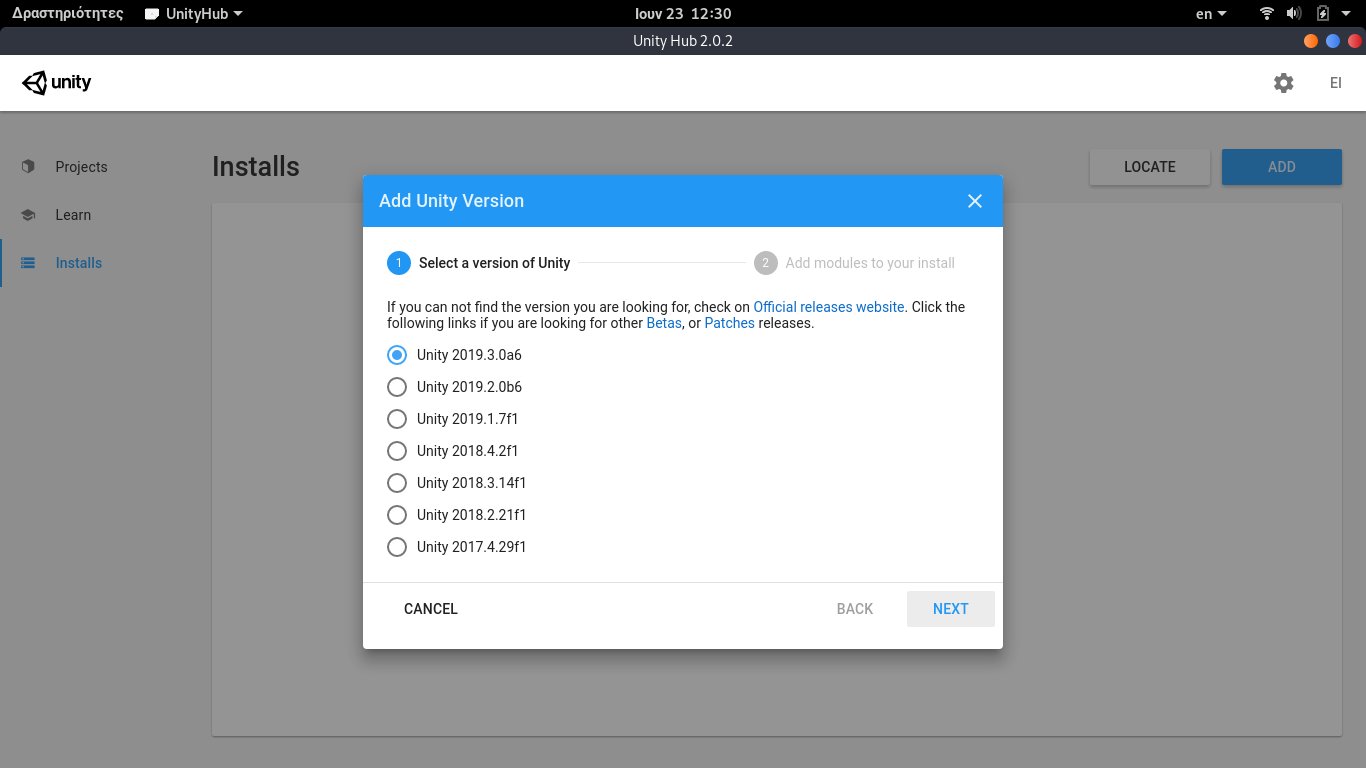The image size is (1366, 768).
Task: Open the volume speaker icon
Action: pyautogui.click(x=1294, y=13)
